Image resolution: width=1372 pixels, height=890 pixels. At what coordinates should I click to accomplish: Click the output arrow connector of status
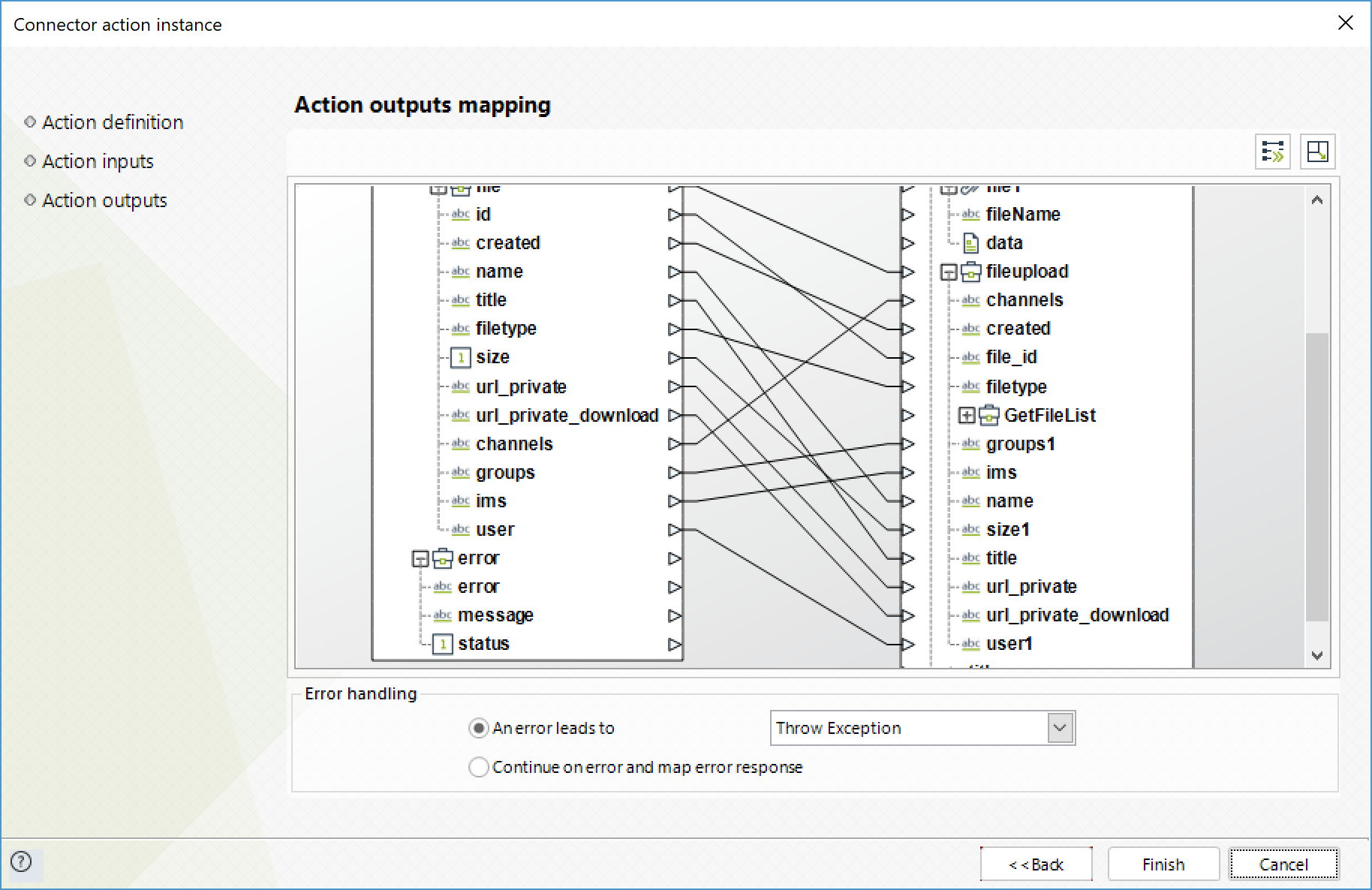pyautogui.click(x=674, y=644)
